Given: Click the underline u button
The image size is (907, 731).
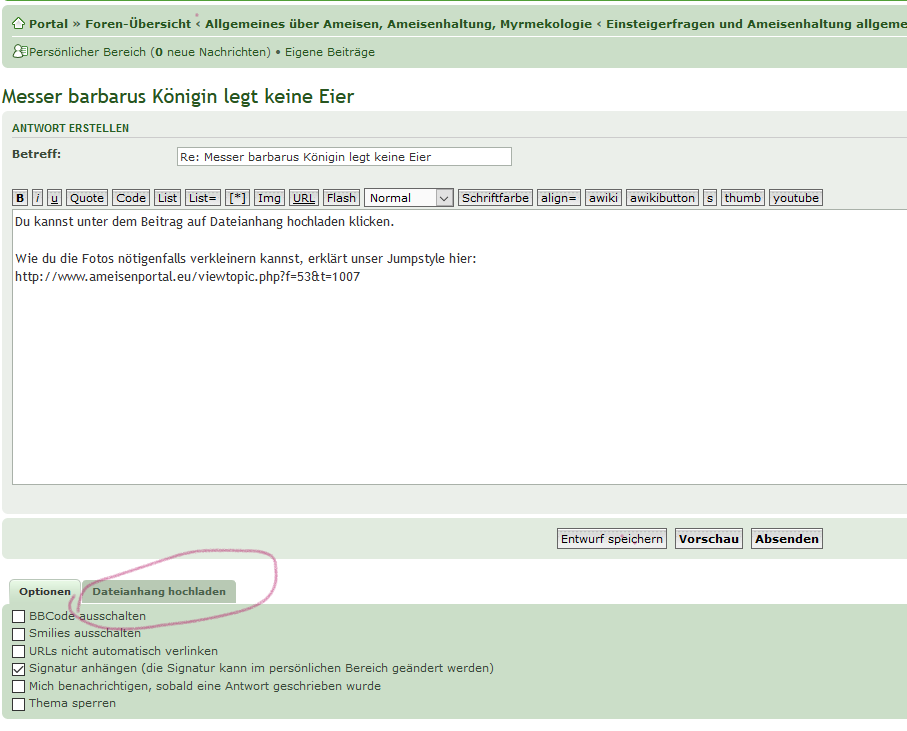Looking at the screenshot, I should 54,198.
